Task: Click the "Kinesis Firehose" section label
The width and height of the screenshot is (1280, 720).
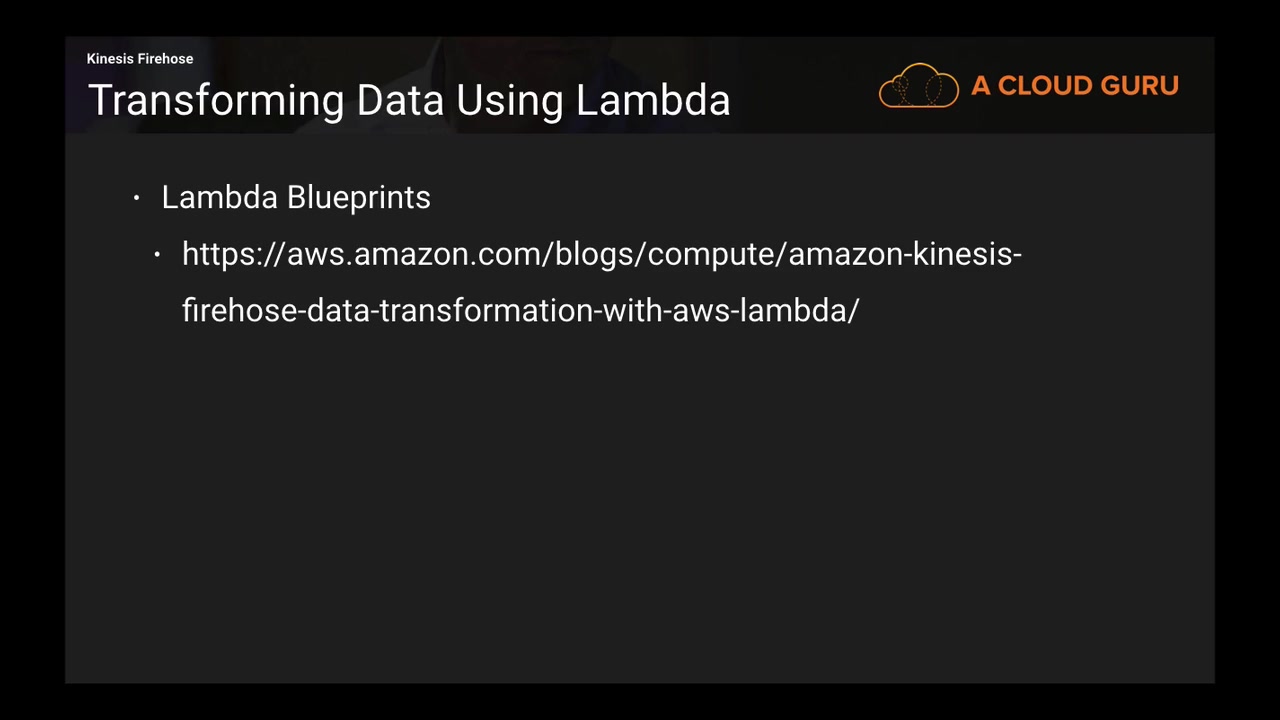Action: 140,59
